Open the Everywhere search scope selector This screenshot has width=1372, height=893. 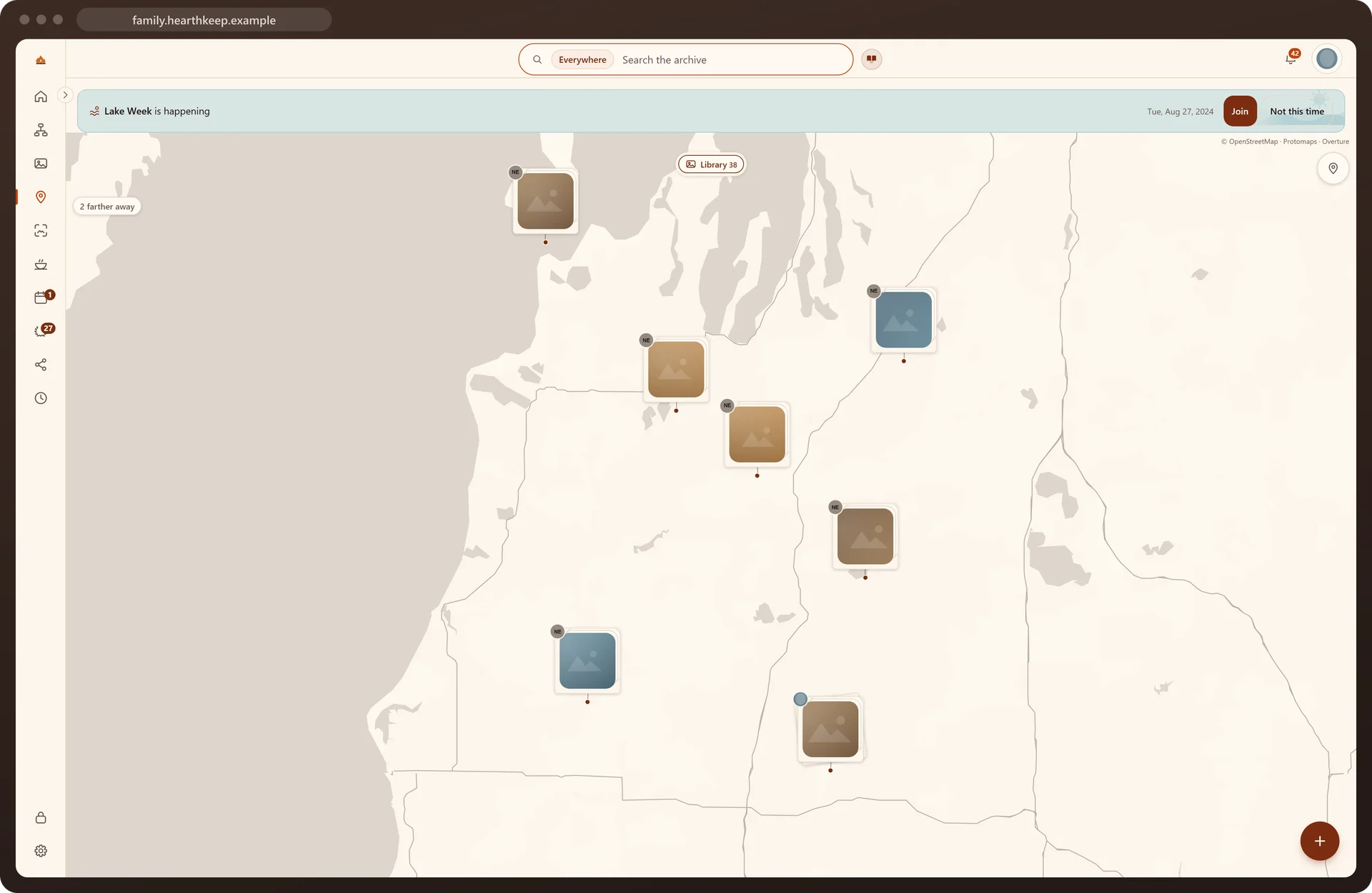582,60
